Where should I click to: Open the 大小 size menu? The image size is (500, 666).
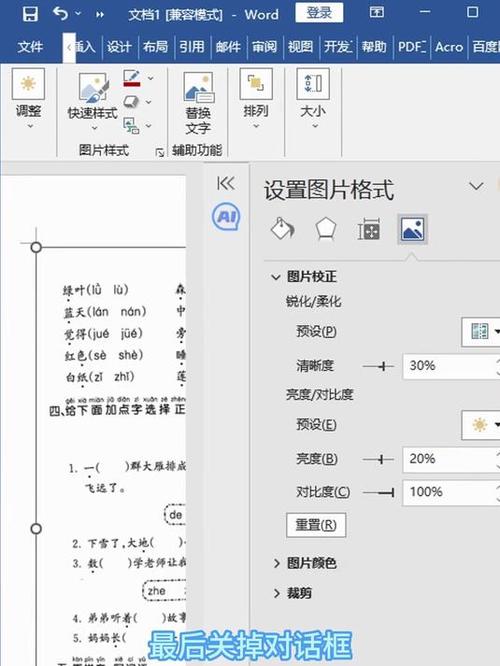(313, 99)
